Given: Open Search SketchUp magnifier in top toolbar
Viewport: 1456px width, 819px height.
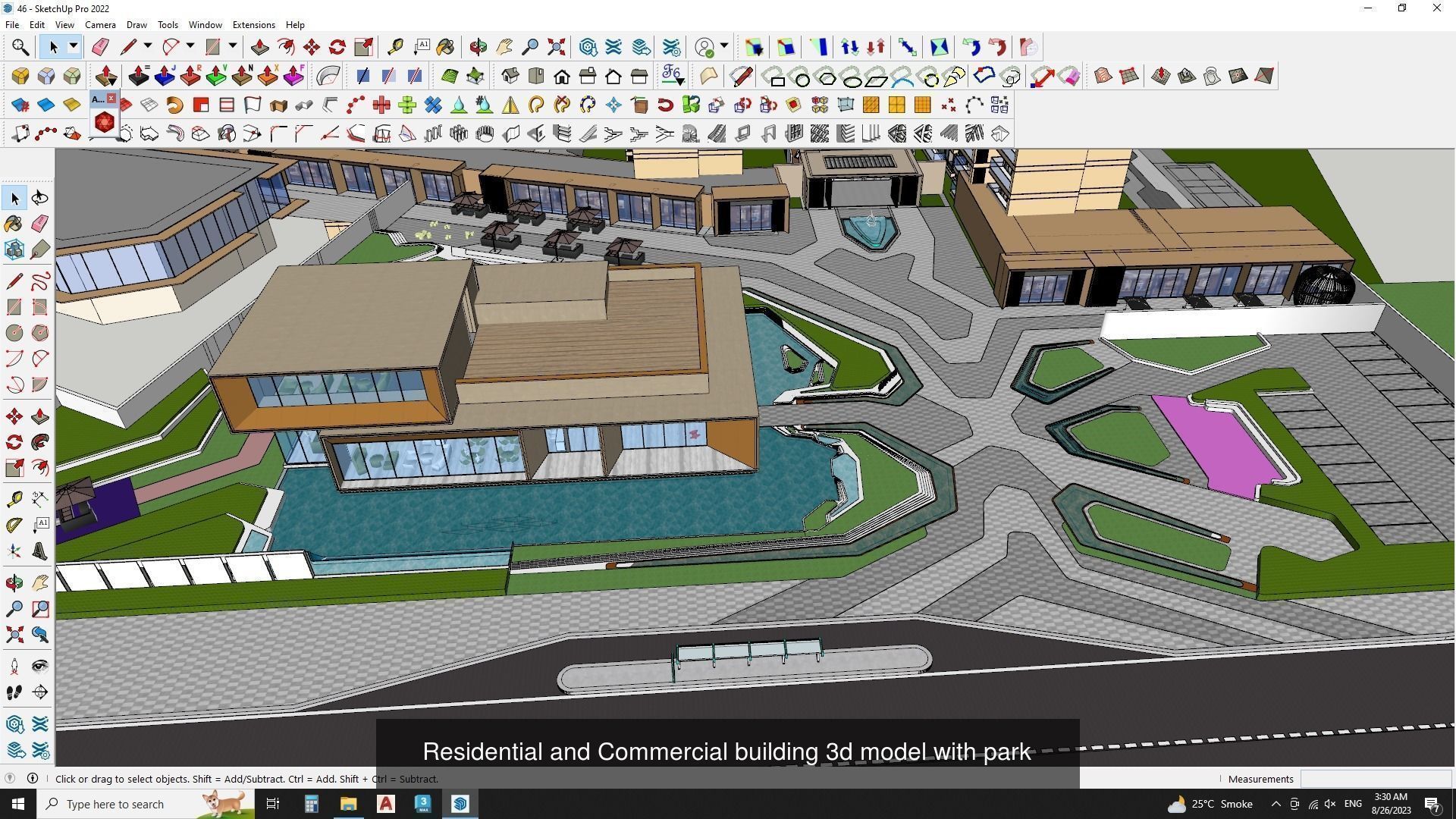Looking at the screenshot, I should 20,48.
